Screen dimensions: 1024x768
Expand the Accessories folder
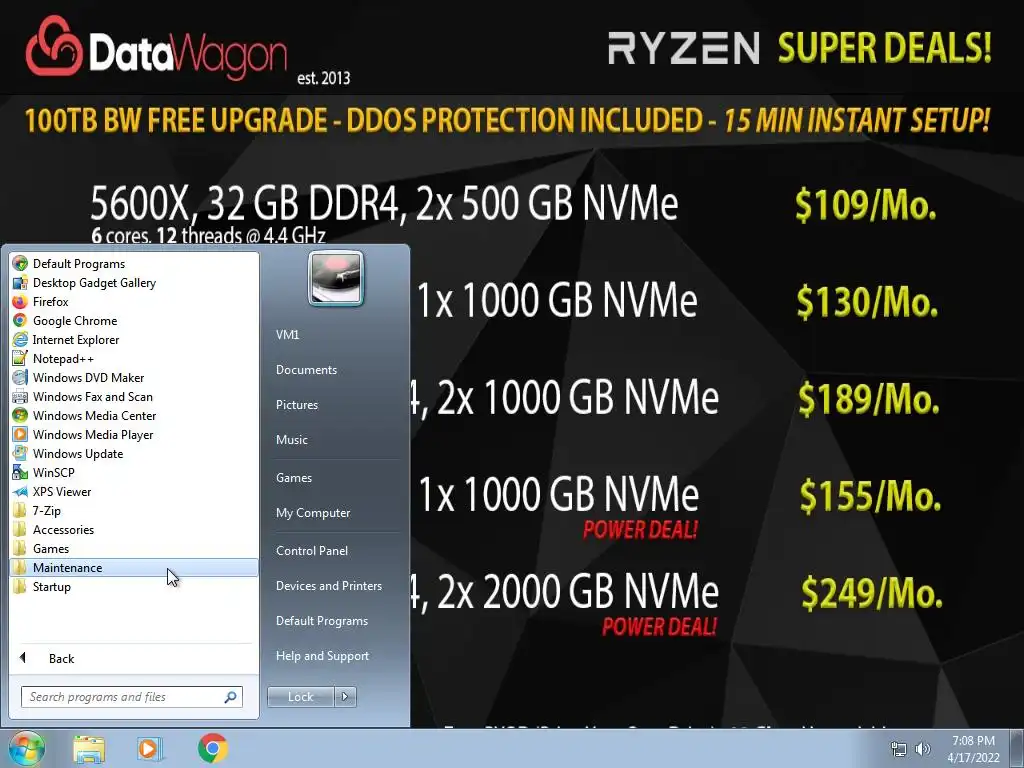click(134, 530)
